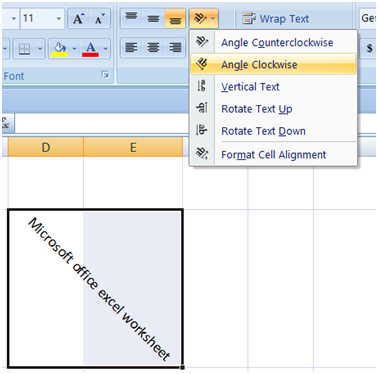
Task: Click the Borders button
Action: (x=25, y=49)
